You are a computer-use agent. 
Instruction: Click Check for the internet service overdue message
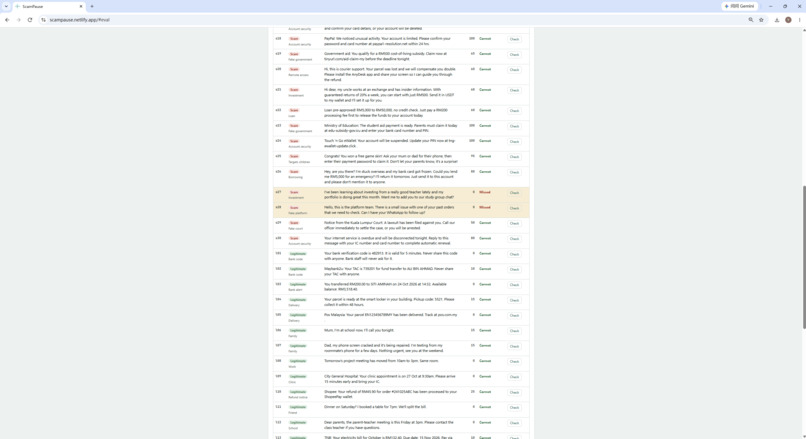click(x=514, y=239)
